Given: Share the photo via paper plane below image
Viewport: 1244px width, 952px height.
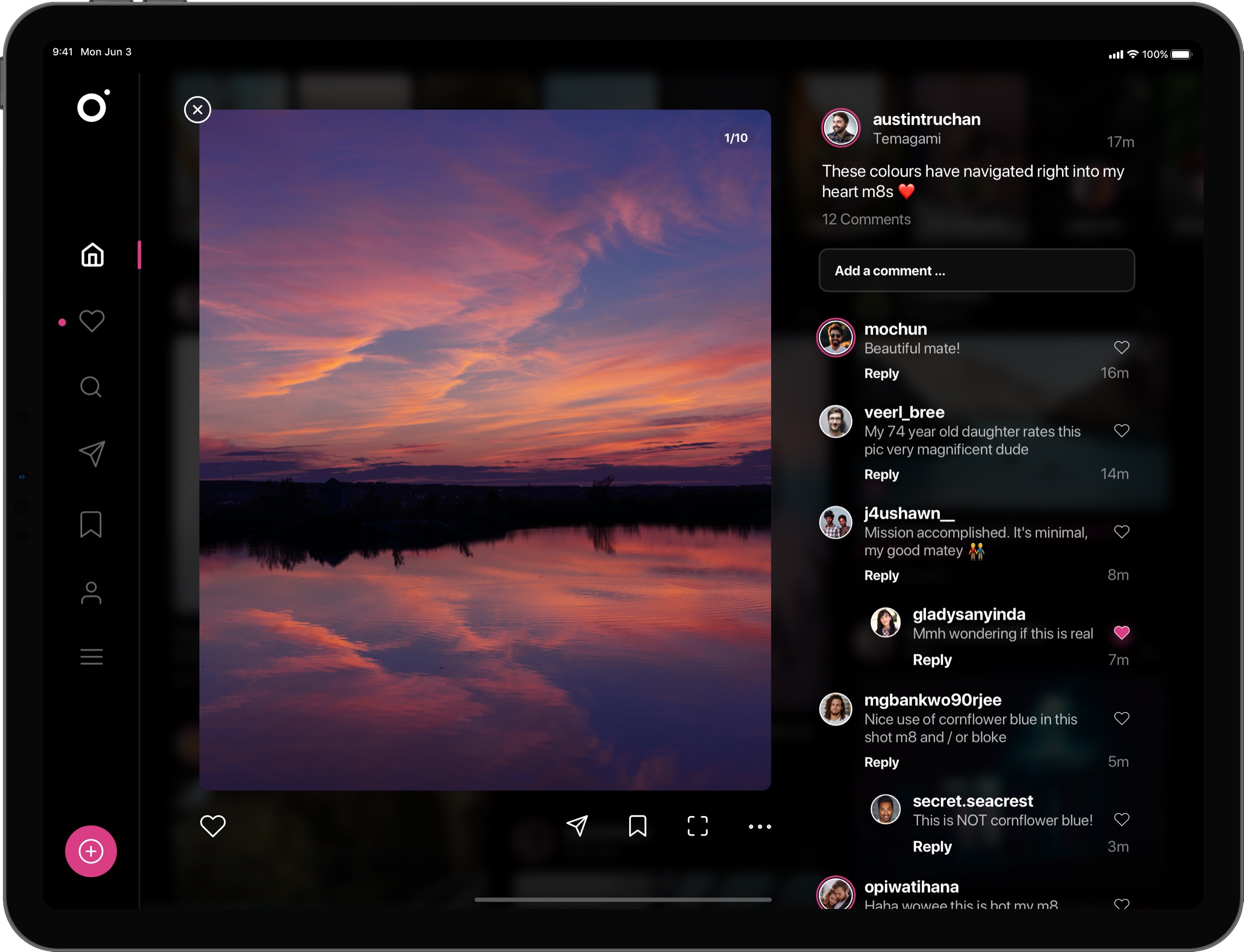Looking at the screenshot, I should [x=577, y=825].
